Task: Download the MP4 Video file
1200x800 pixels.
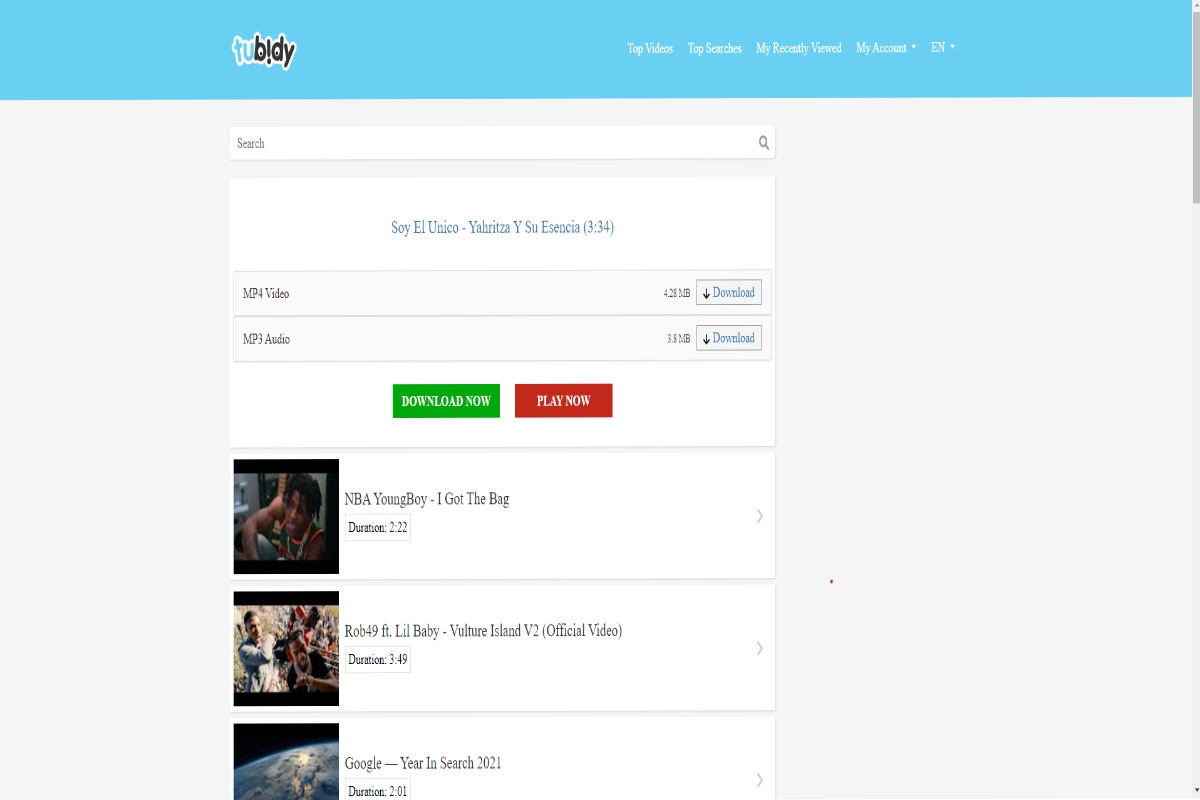Action: [x=729, y=292]
